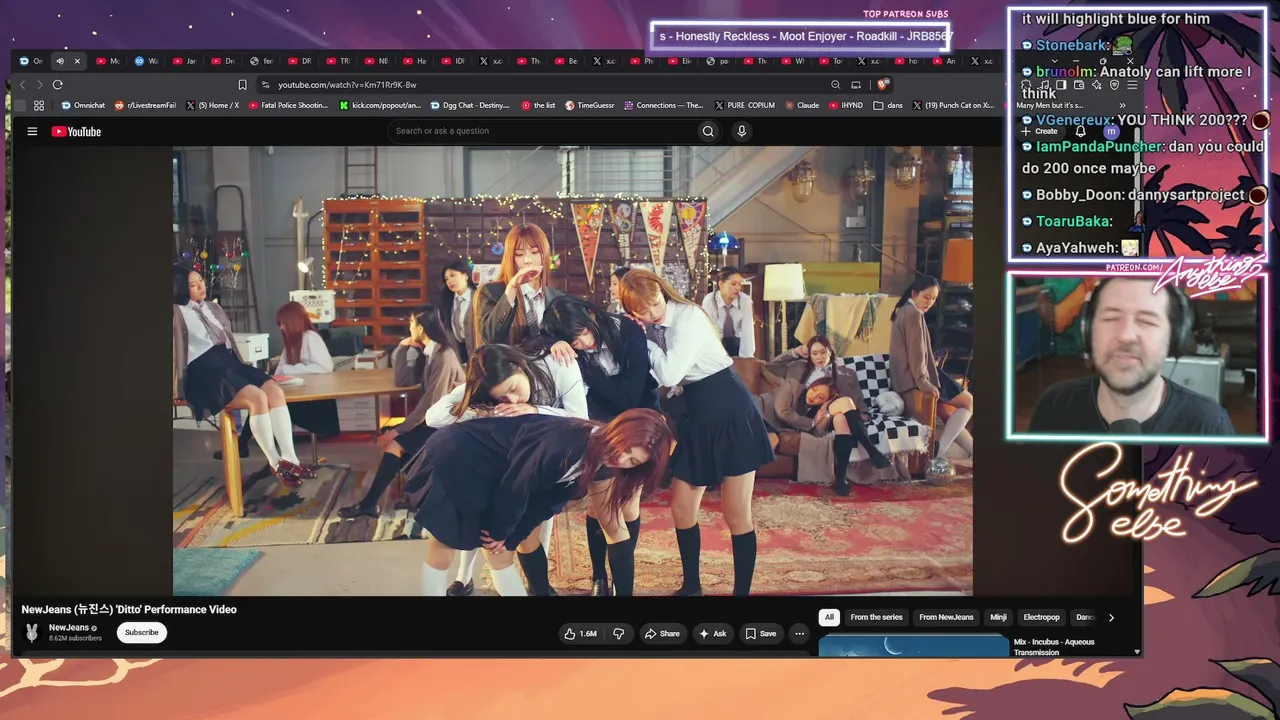
Task: Dislike the video with thumbs-down
Action: pyautogui.click(x=618, y=633)
